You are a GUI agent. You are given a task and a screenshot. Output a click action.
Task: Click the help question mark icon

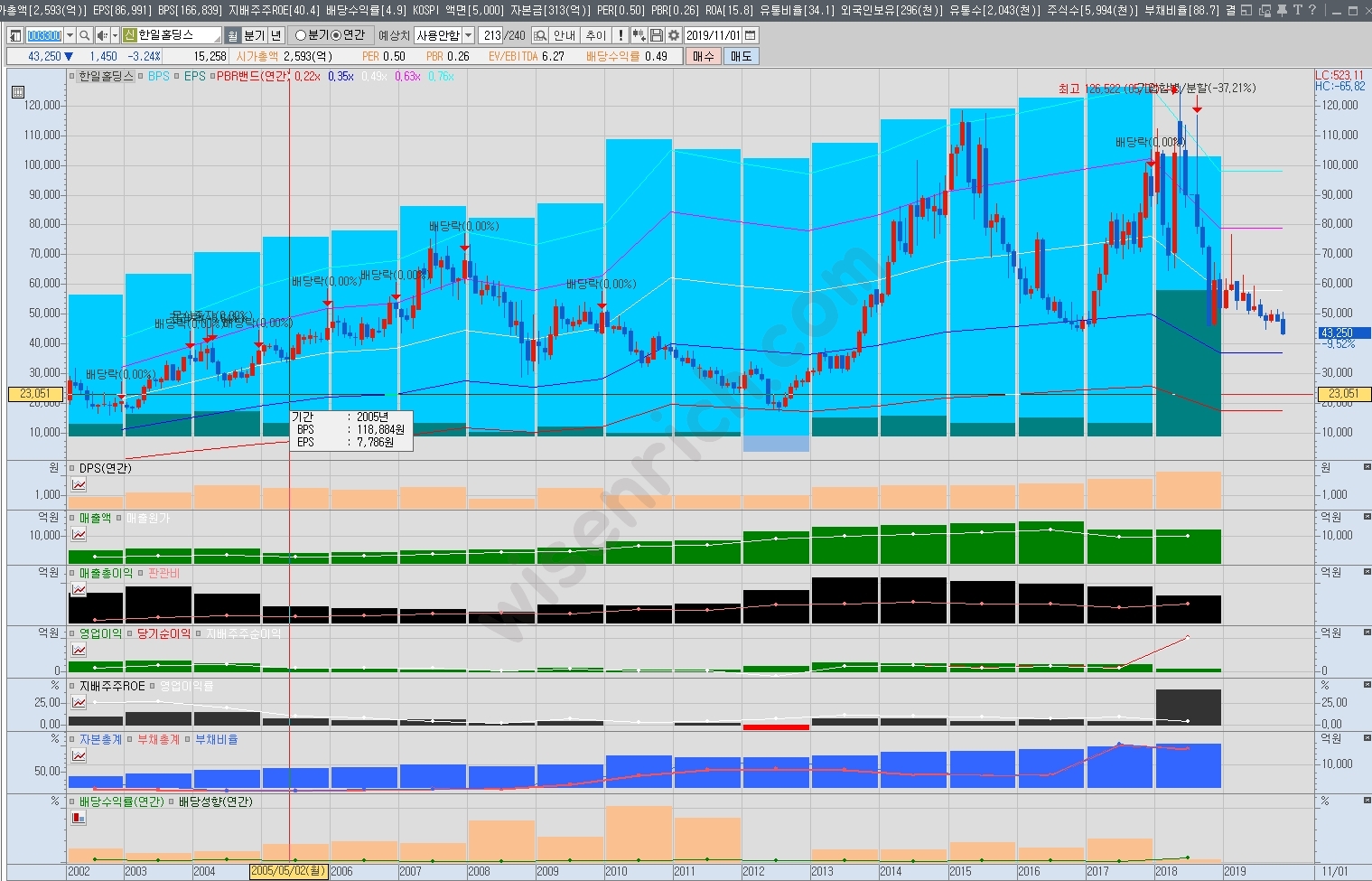click(x=1311, y=11)
